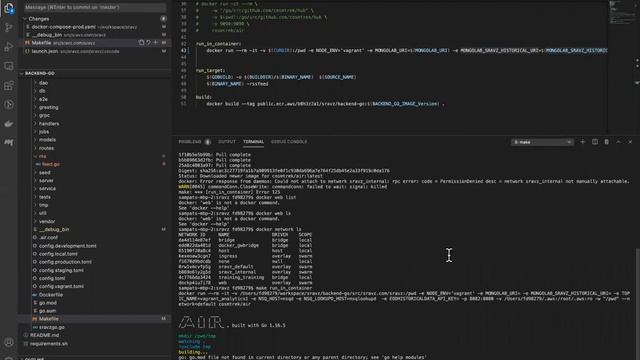
Task: Collapse the BACKEND-GO folder section
Action: pos(22,73)
